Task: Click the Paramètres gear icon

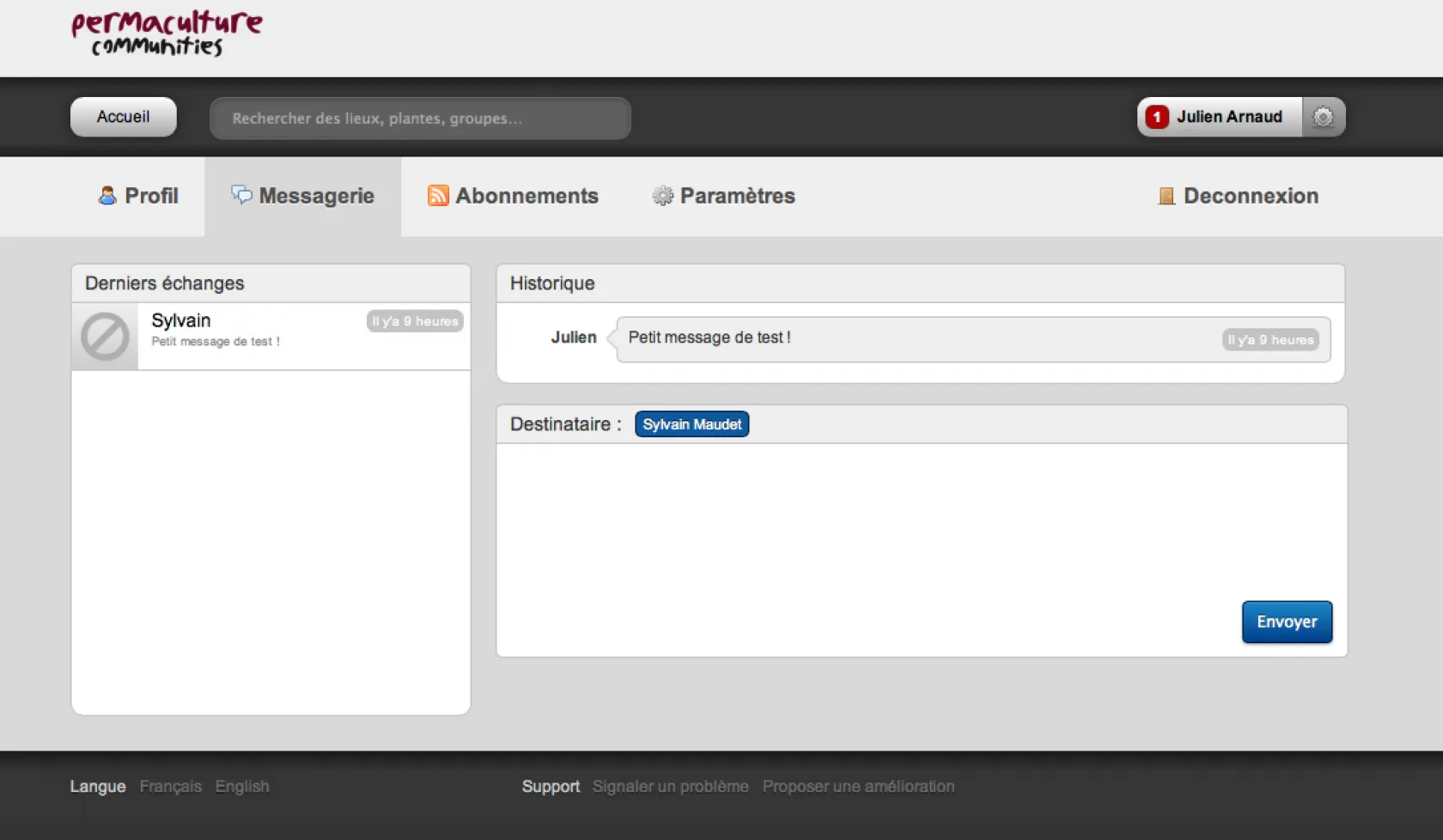Action: coord(662,196)
